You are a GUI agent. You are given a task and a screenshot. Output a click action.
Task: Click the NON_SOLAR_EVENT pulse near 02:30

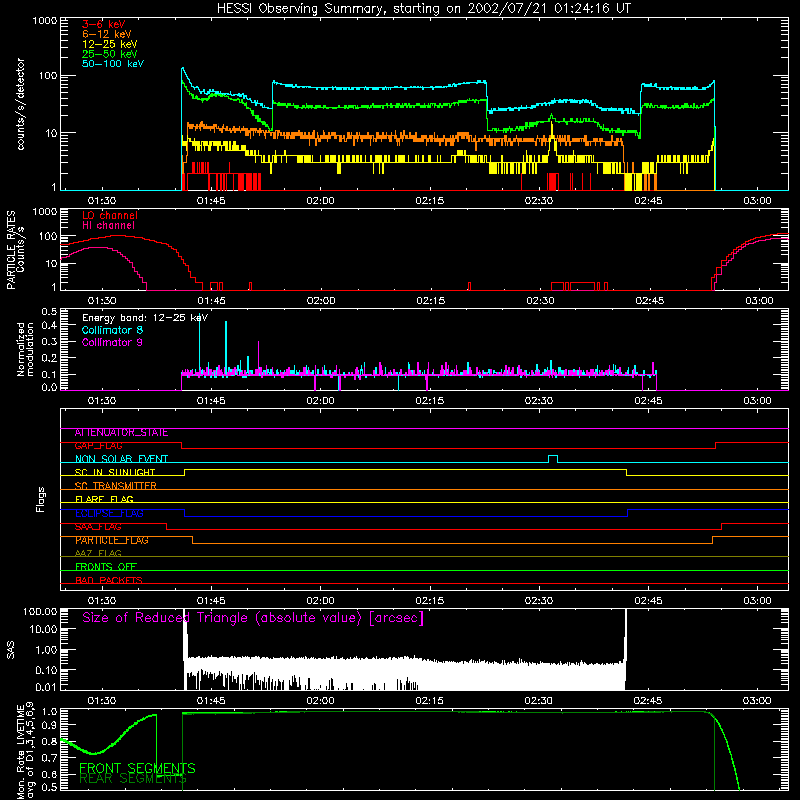[553, 458]
